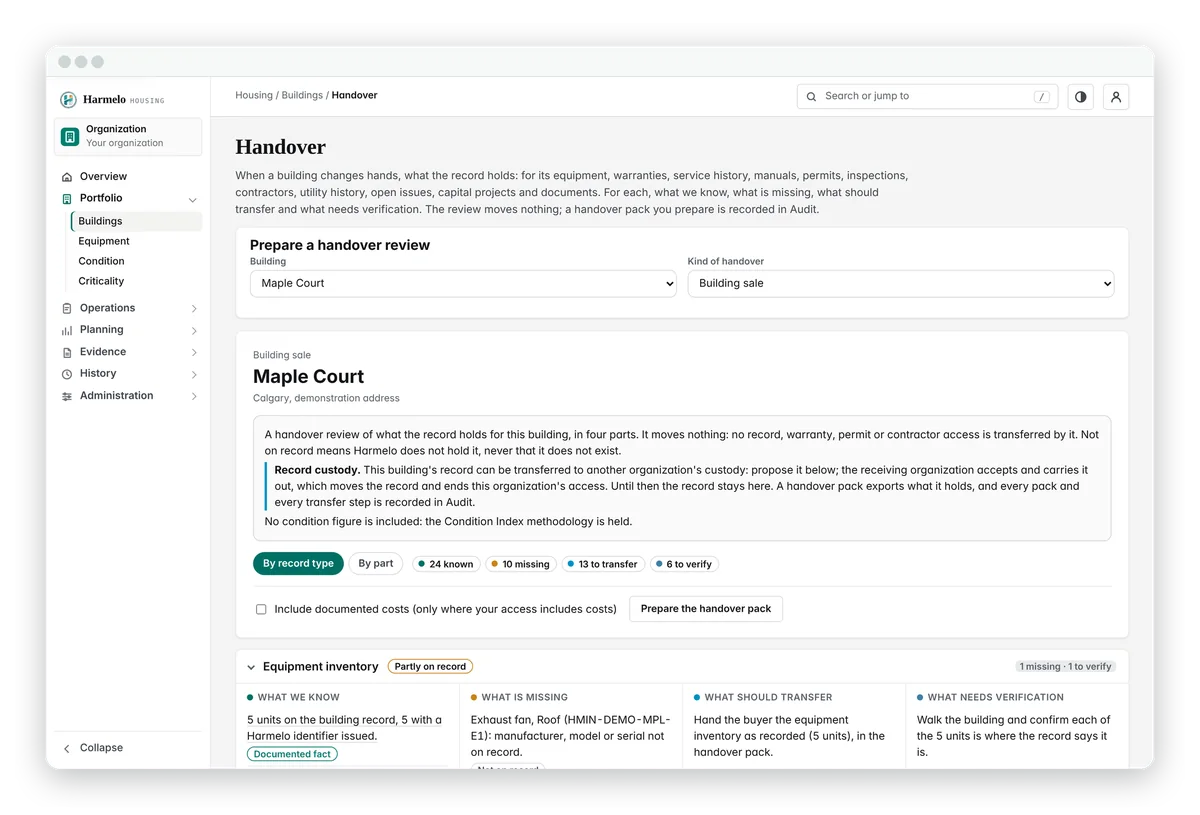
Task: Select the By record type view
Action: click(298, 564)
